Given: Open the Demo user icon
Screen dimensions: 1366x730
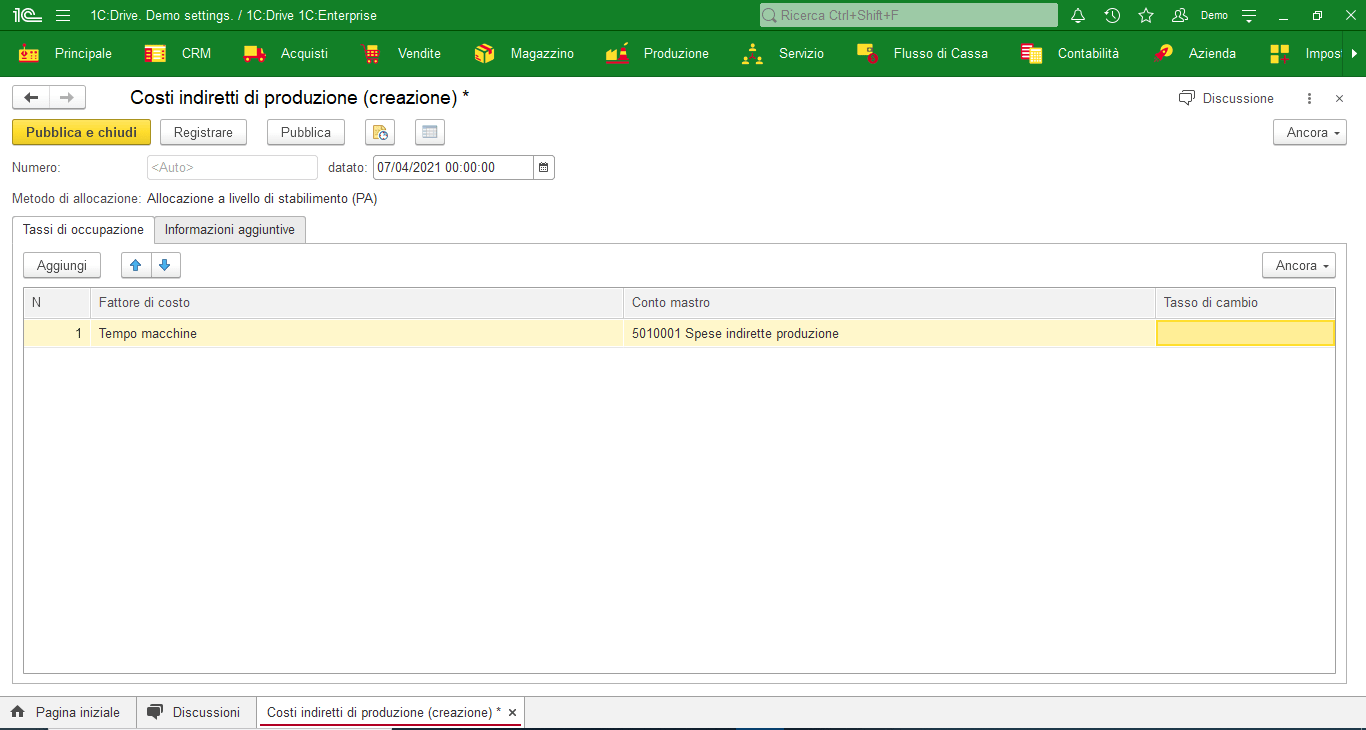Looking at the screenshot, I should [x=1180, y=16].
